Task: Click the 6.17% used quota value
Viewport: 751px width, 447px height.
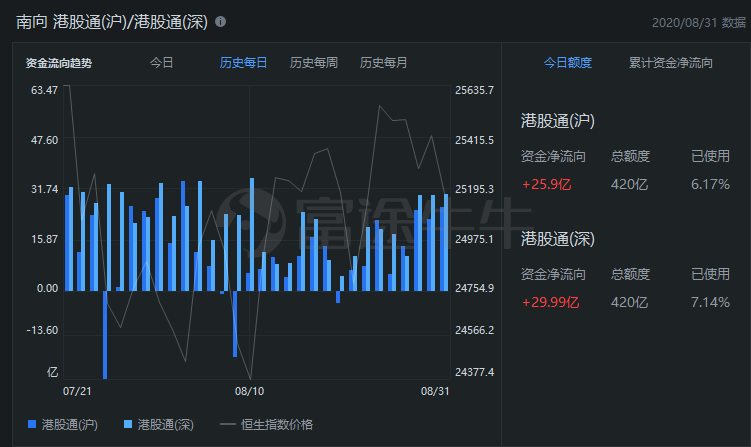Action: coord(710,184)
